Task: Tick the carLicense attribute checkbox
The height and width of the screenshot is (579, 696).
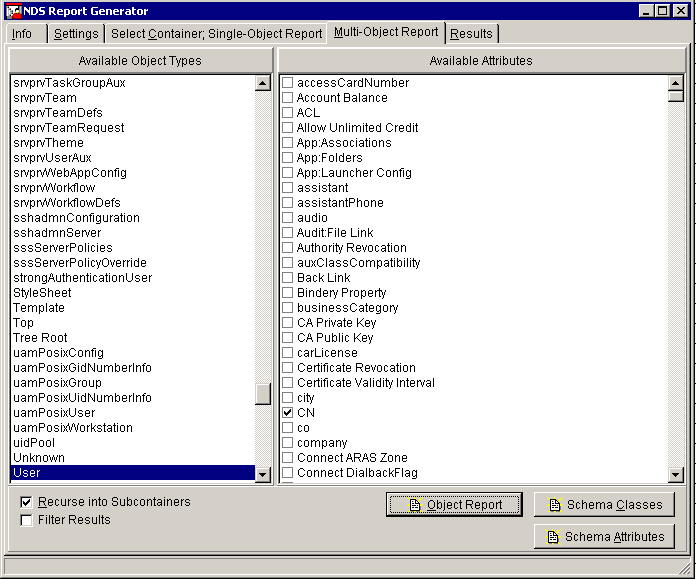Action: point(288,353)
